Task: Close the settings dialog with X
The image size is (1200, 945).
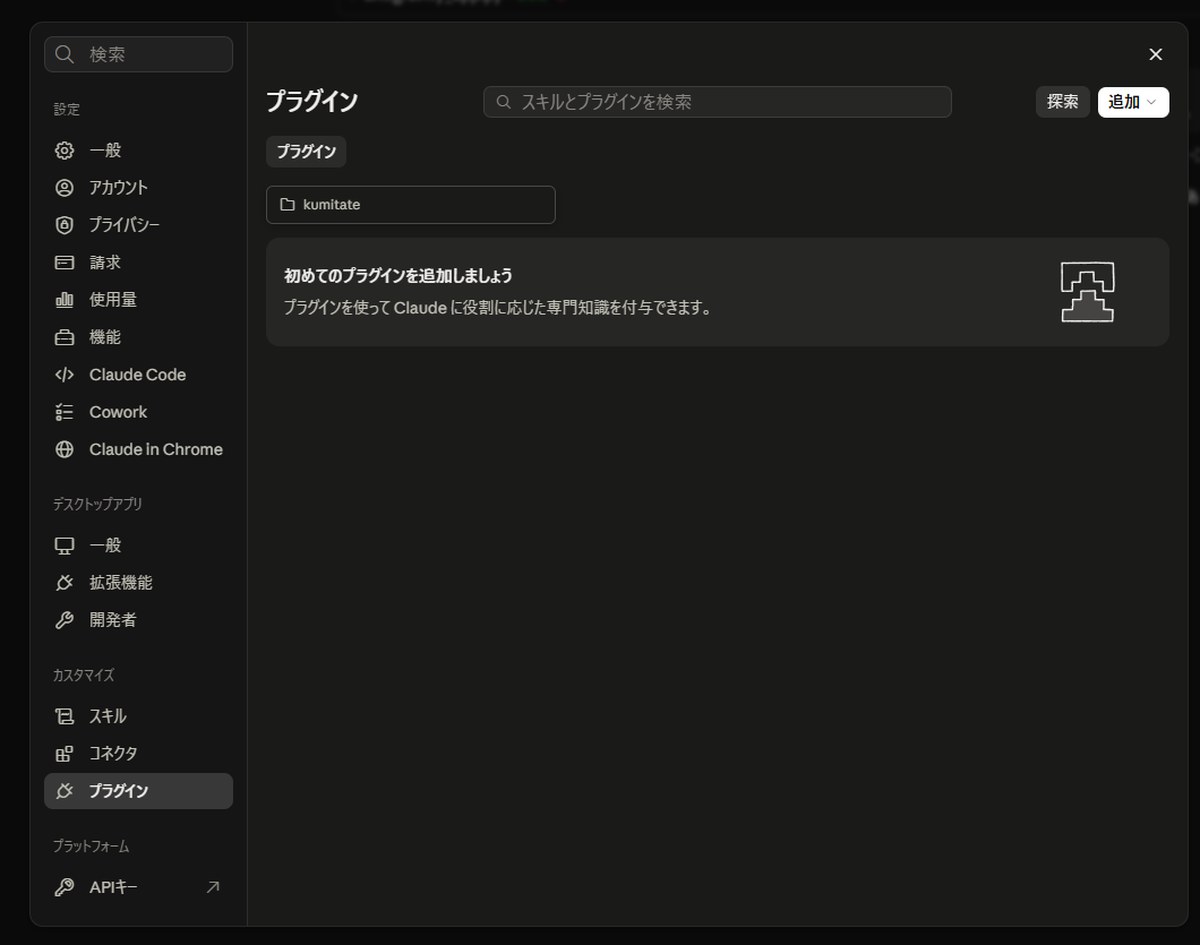Action: point(1156,54)
